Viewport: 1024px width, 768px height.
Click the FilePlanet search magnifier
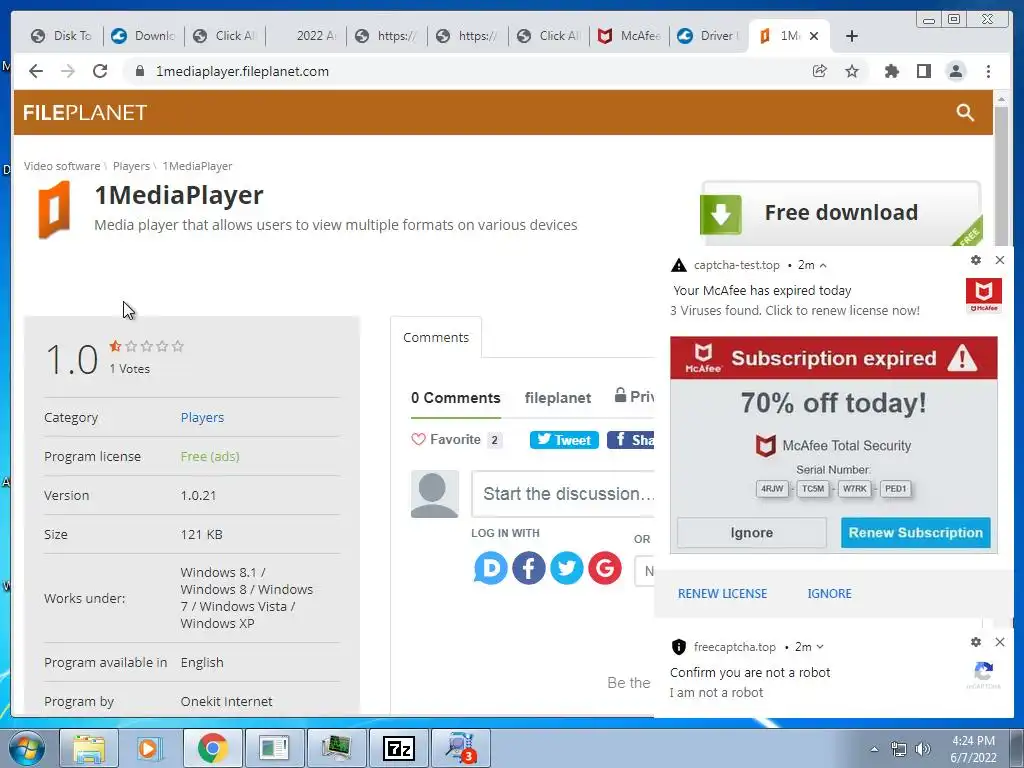(965, 112)
